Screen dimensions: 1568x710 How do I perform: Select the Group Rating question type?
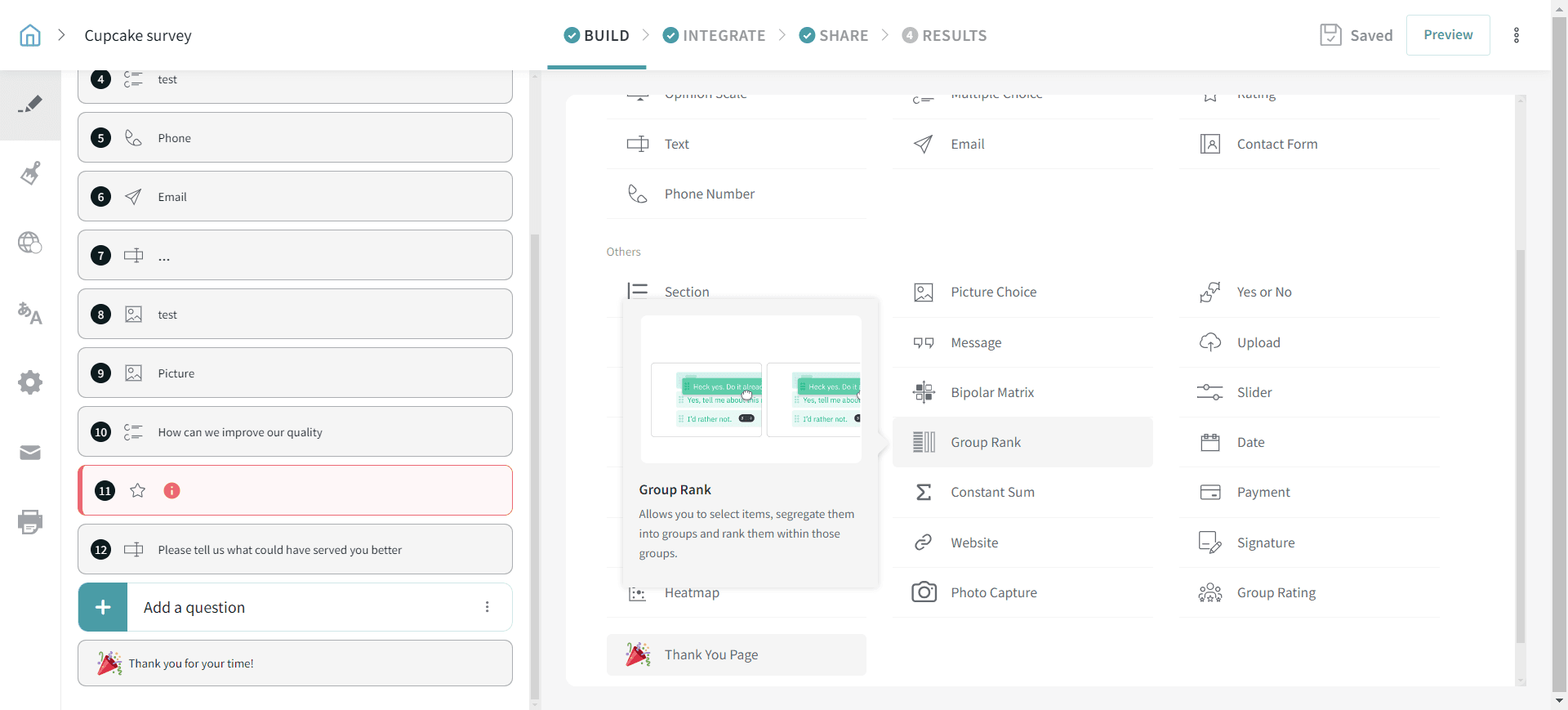pos(1276,592)
